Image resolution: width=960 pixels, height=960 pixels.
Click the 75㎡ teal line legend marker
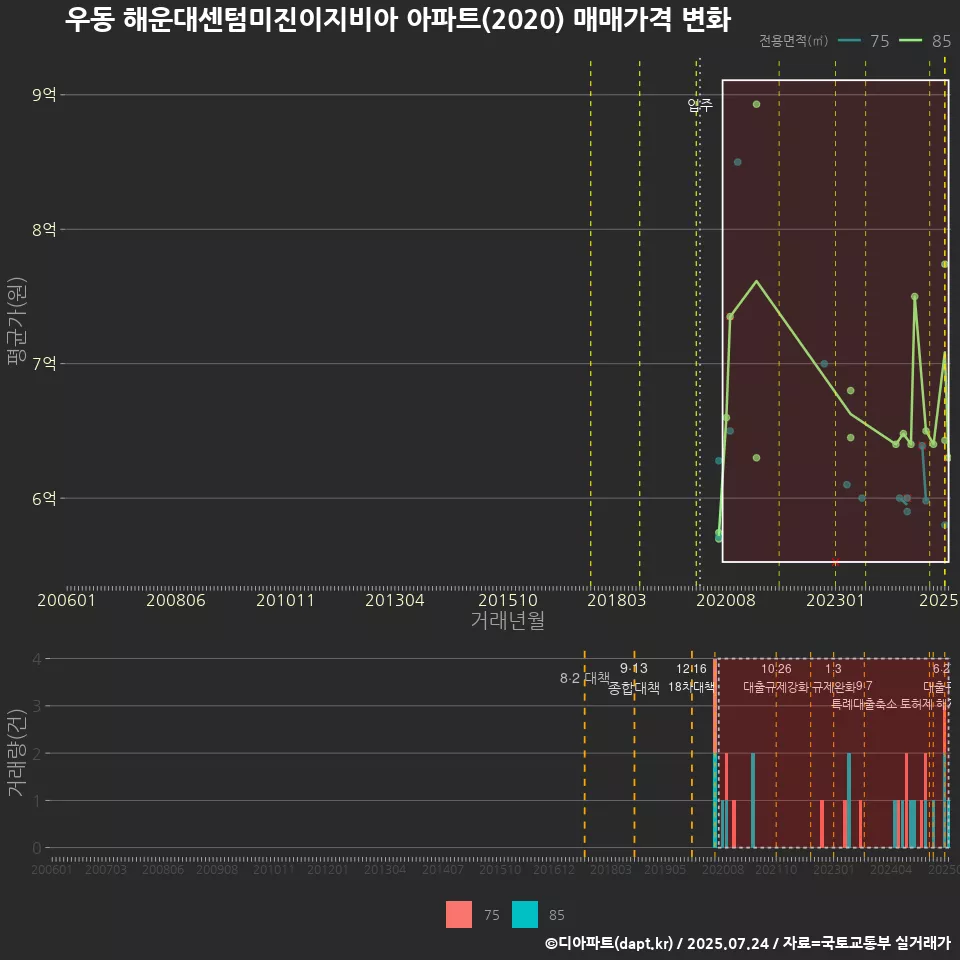pos(849,41)
